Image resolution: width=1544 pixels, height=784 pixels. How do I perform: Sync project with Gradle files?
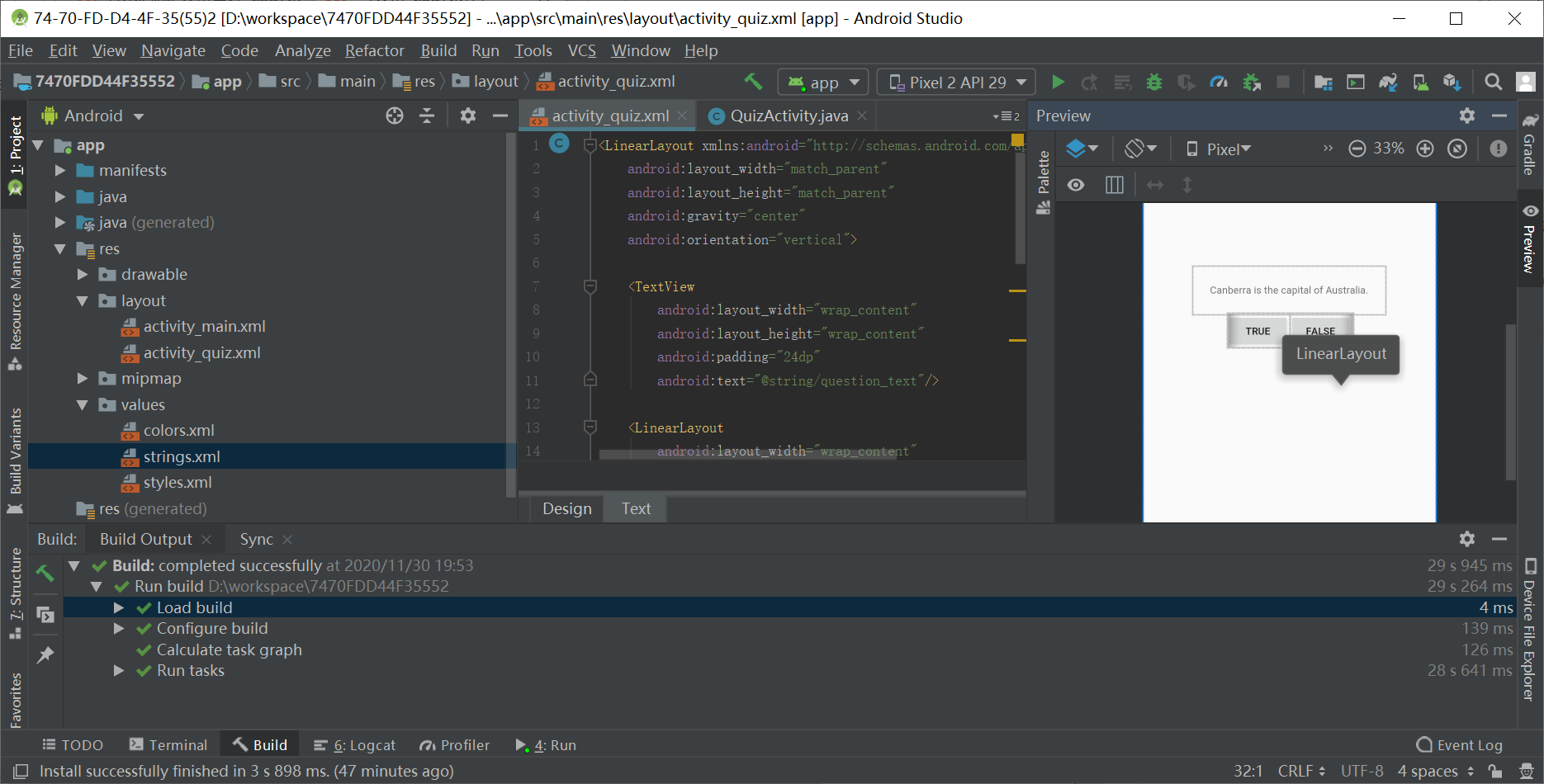[1388, 82]
